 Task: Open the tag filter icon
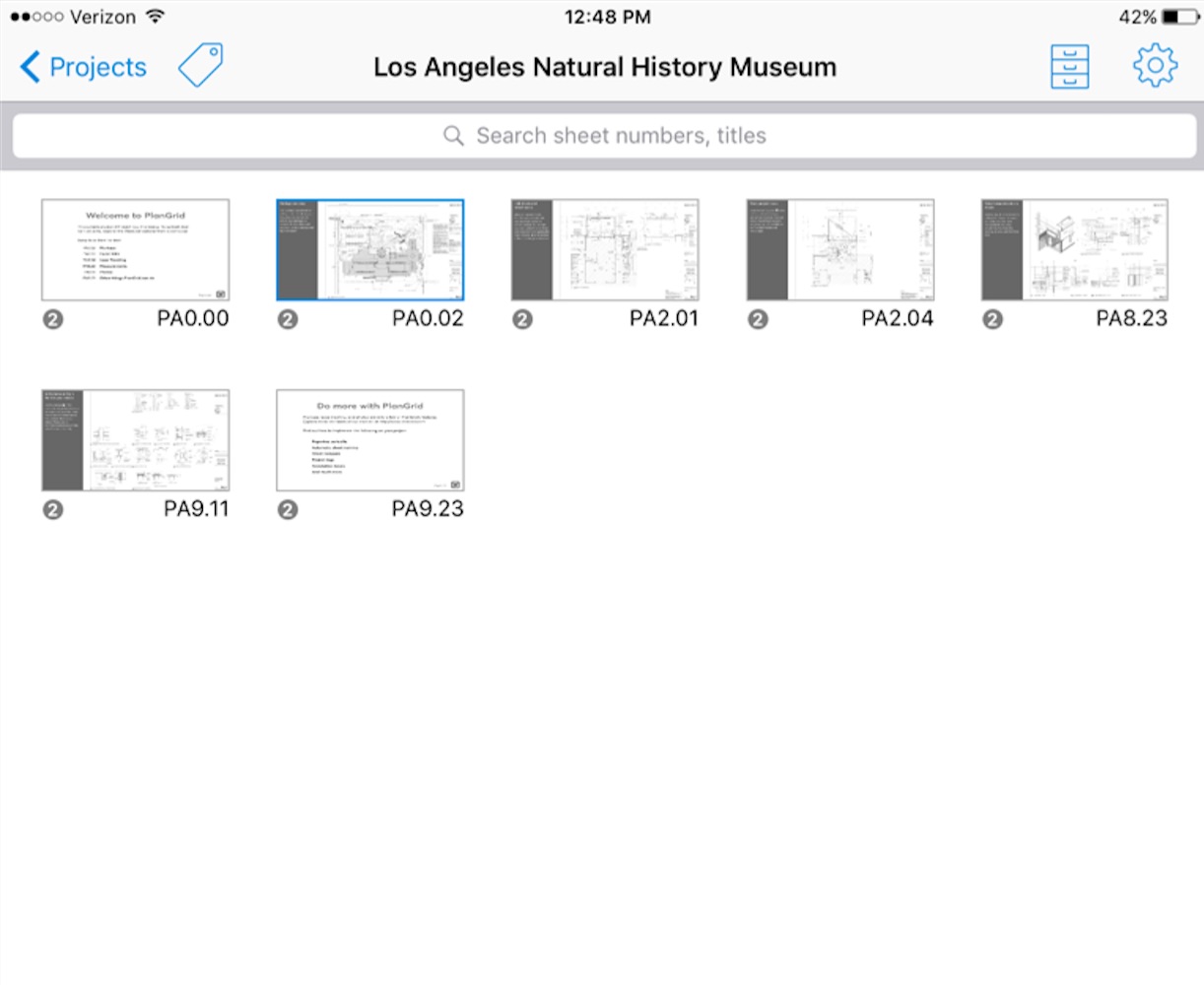(x=201, y=65)
